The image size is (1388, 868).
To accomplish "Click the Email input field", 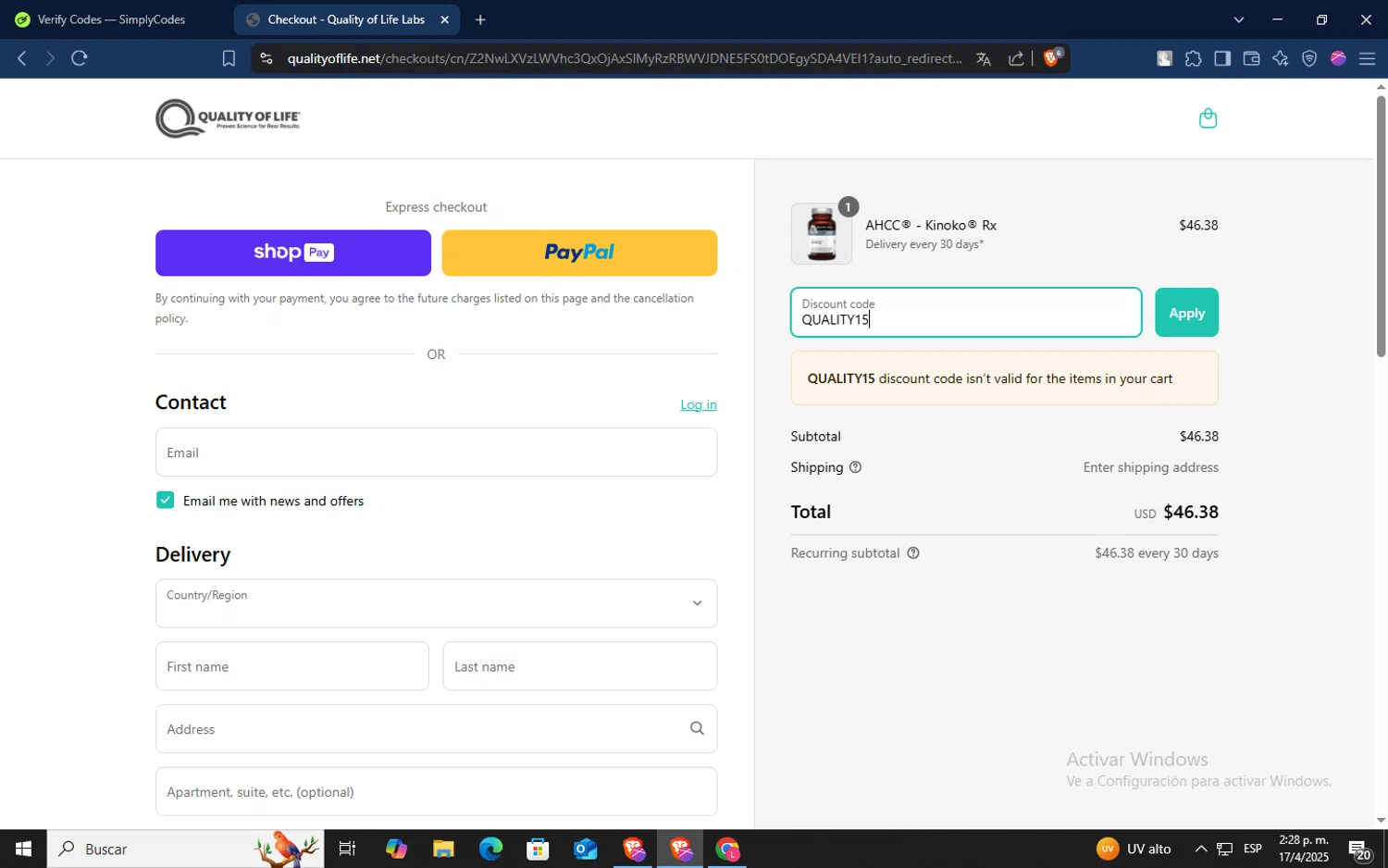I will click(436, 453).
